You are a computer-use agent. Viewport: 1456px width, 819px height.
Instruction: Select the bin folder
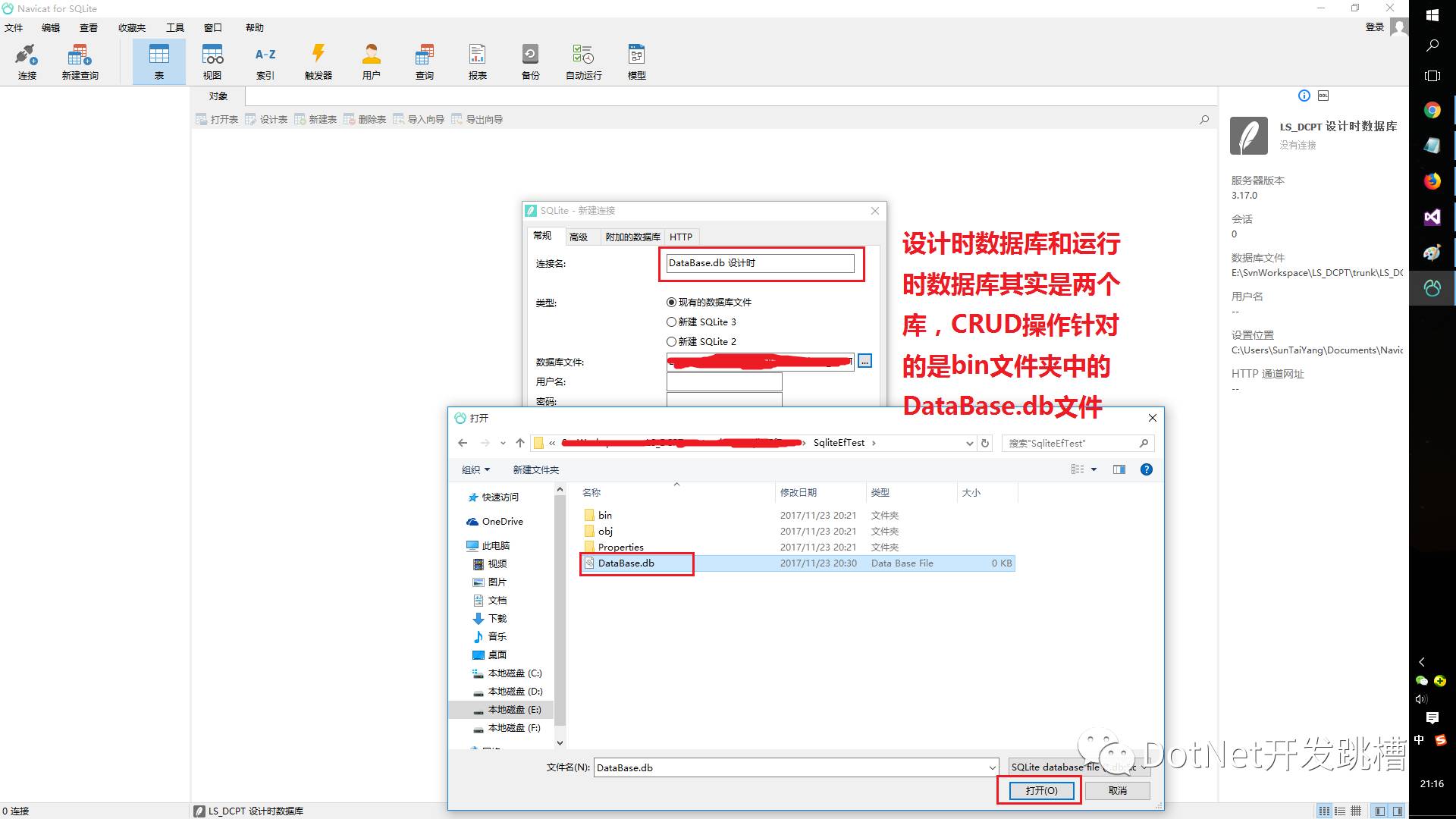(x=604, y=515)
